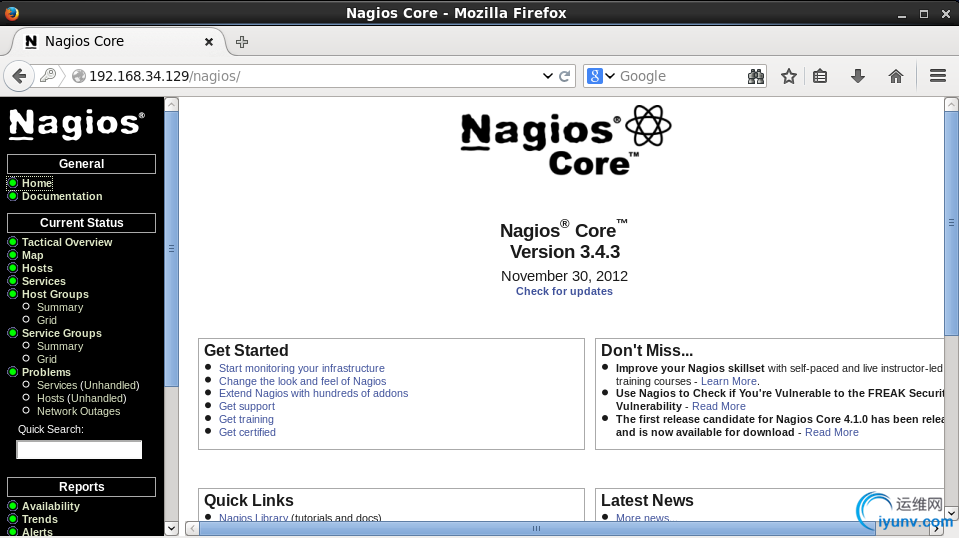Open Tactical Overview in the sidebar
Screen dimensions: 959x538
pyautogui.click(x=67, y=242)
